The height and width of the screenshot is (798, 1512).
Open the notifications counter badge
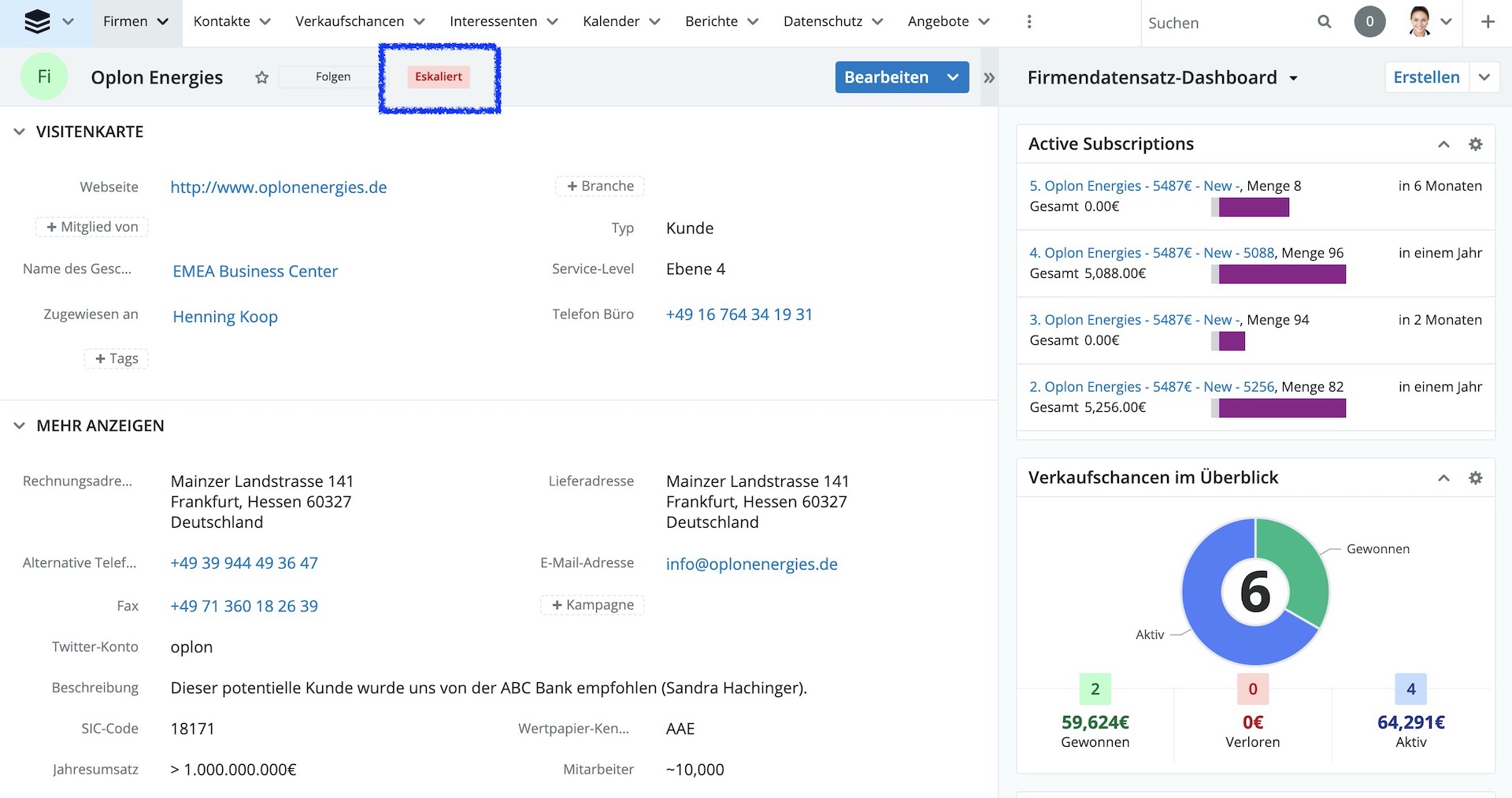click(1369, 22)
